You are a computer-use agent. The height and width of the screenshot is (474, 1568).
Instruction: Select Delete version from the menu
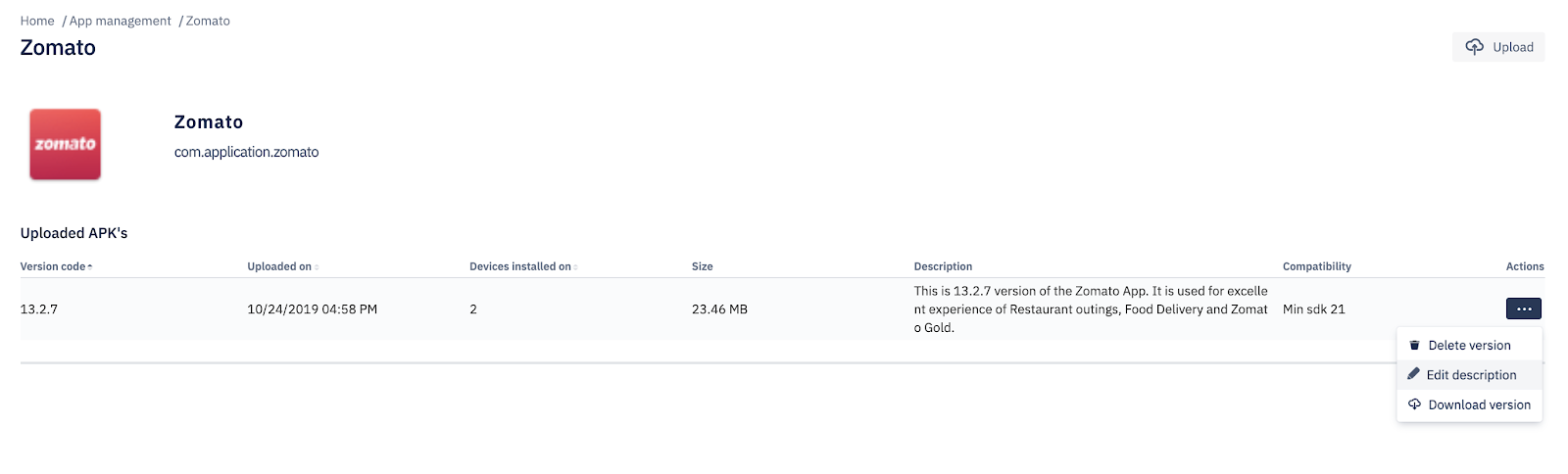pos(1469,346)
